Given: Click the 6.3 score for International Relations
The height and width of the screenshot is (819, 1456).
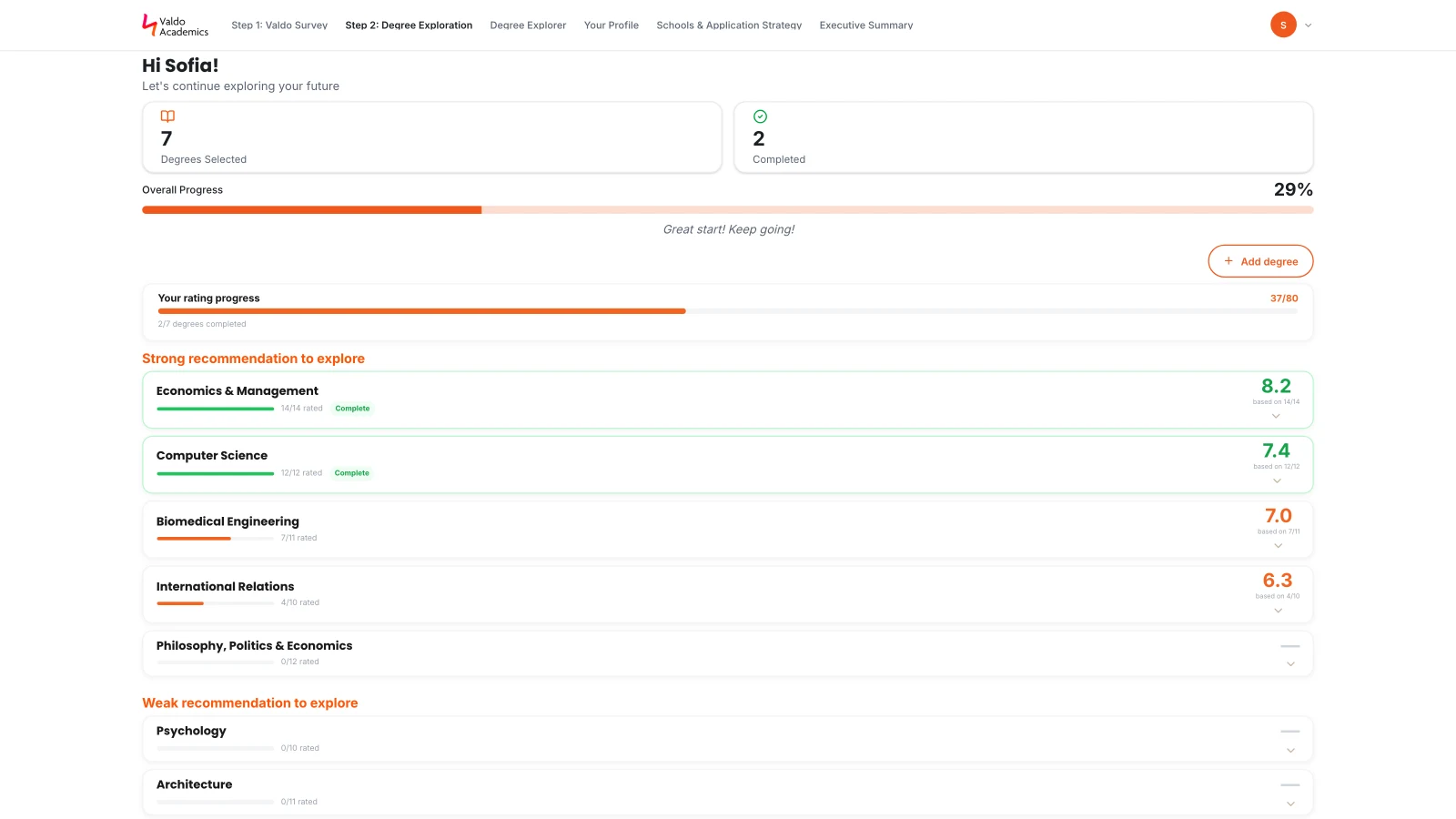Looking at the screenshot, I should tap(1278, 581).
